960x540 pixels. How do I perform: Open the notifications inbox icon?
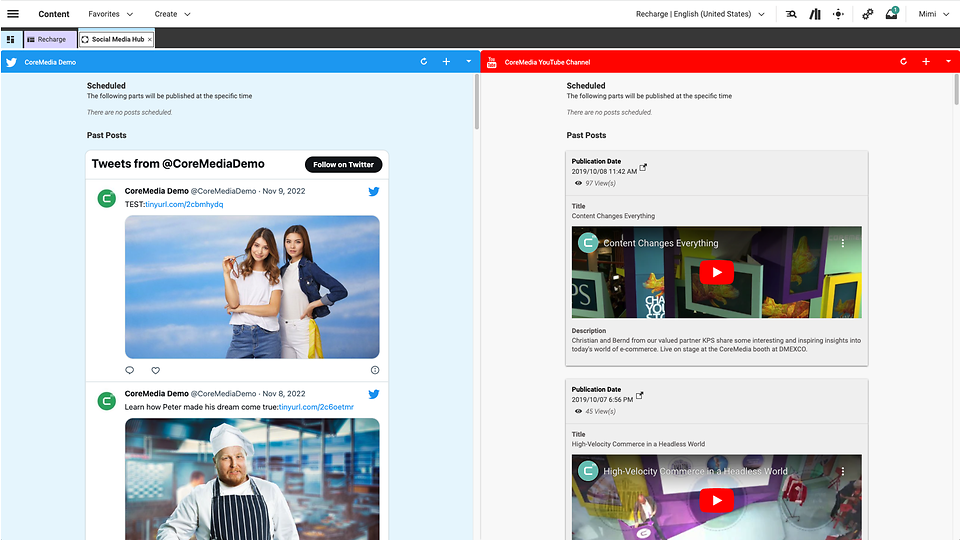(x=891, y=13)
